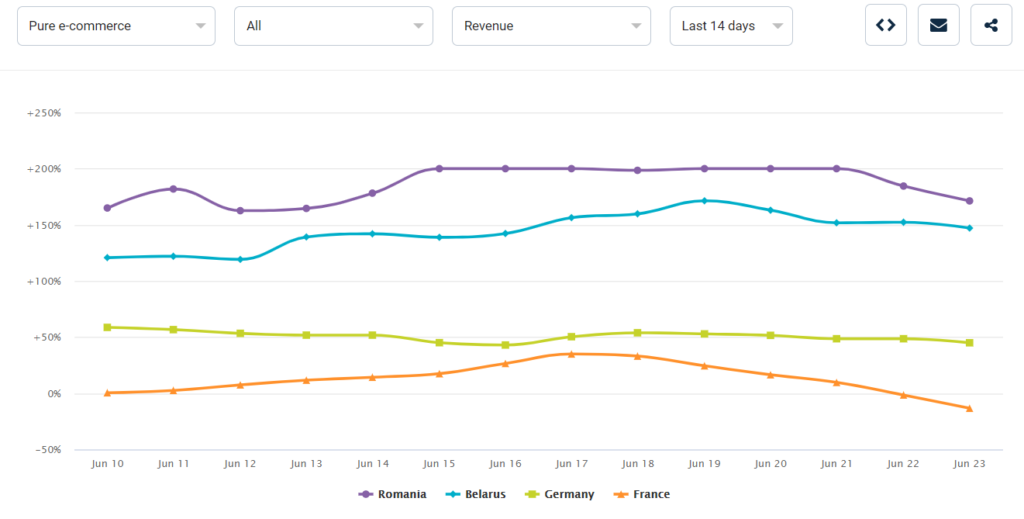Toggle the Belarus series in legend
The image size is (1024, 519).
[475, 494]
